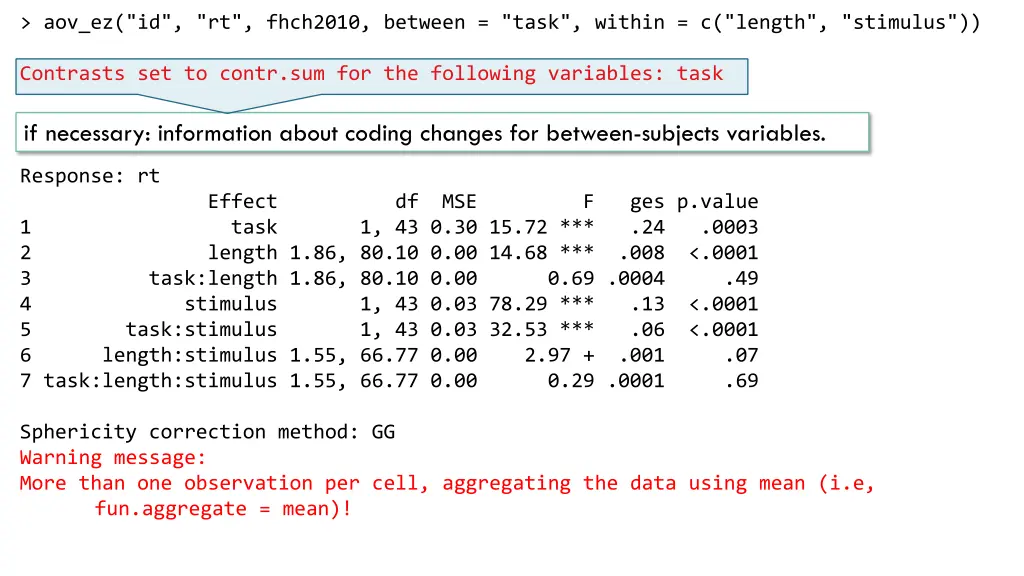Select the 'task:length:stimulus' row label
Image resolution: width=1024 pixels, height=576 pixels.
(x=161, y=381)
